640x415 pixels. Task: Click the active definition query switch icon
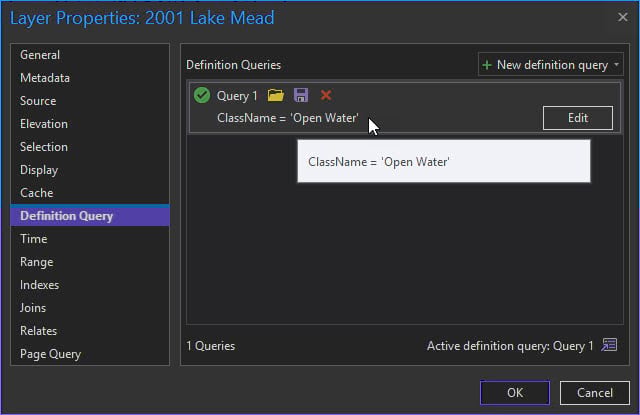click(x=609, y=346)
